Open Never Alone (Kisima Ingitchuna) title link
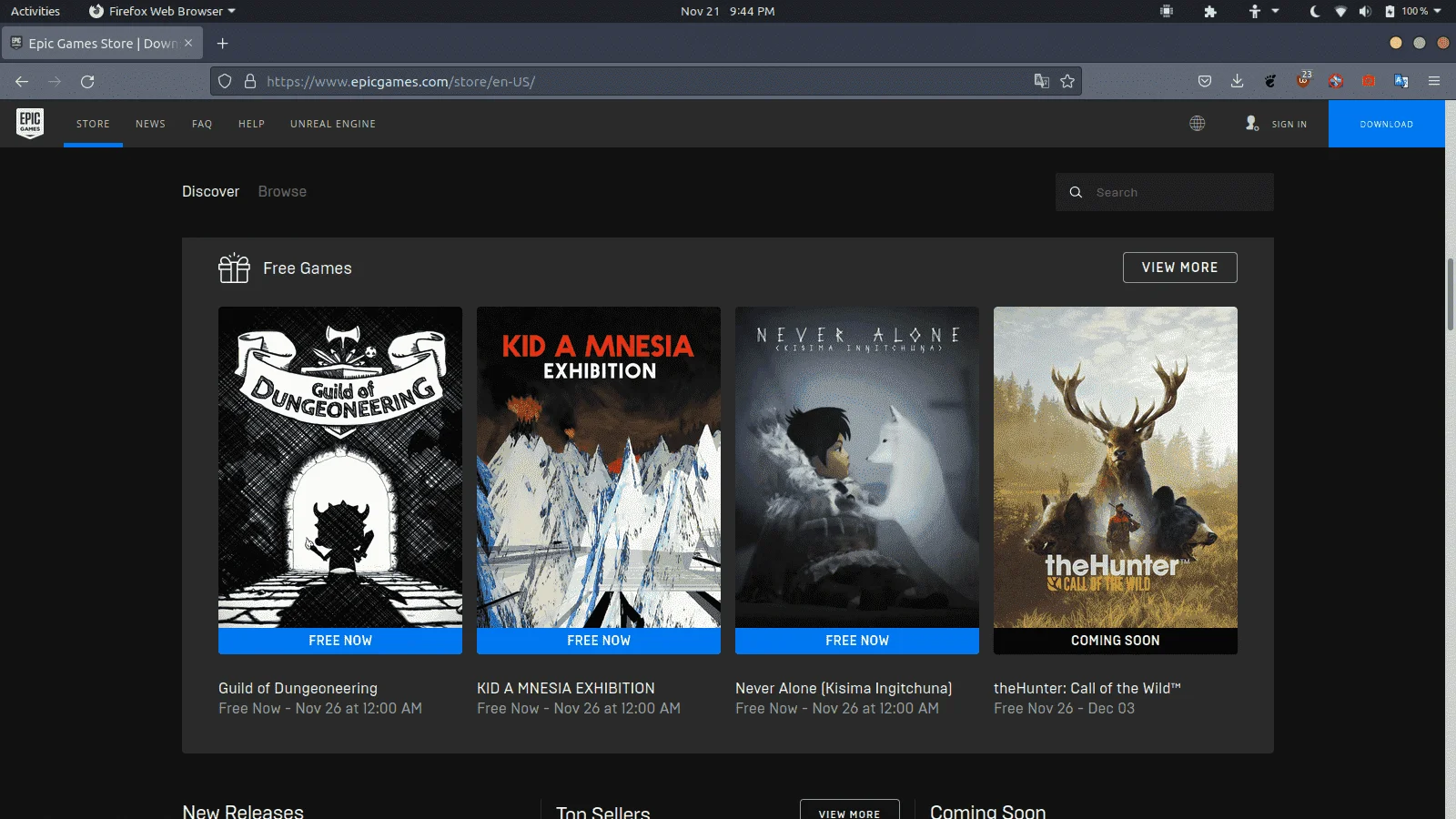1456x819 pixels. click(x=844, y=688)
